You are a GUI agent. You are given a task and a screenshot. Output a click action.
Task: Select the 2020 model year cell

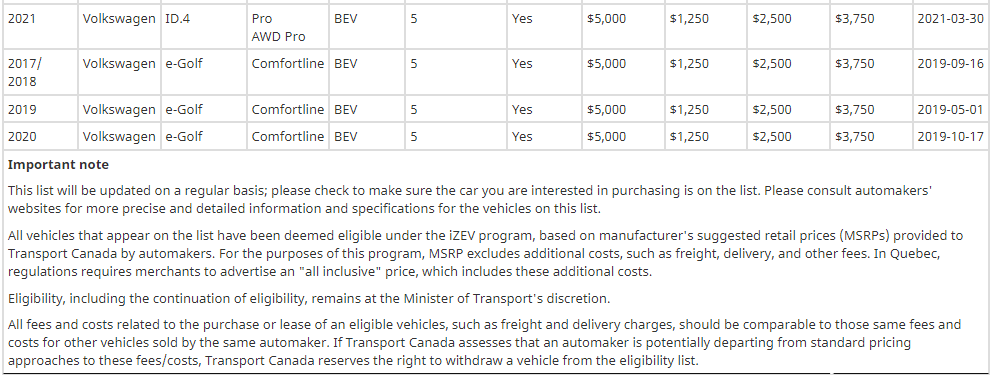(x=40, y=136)
